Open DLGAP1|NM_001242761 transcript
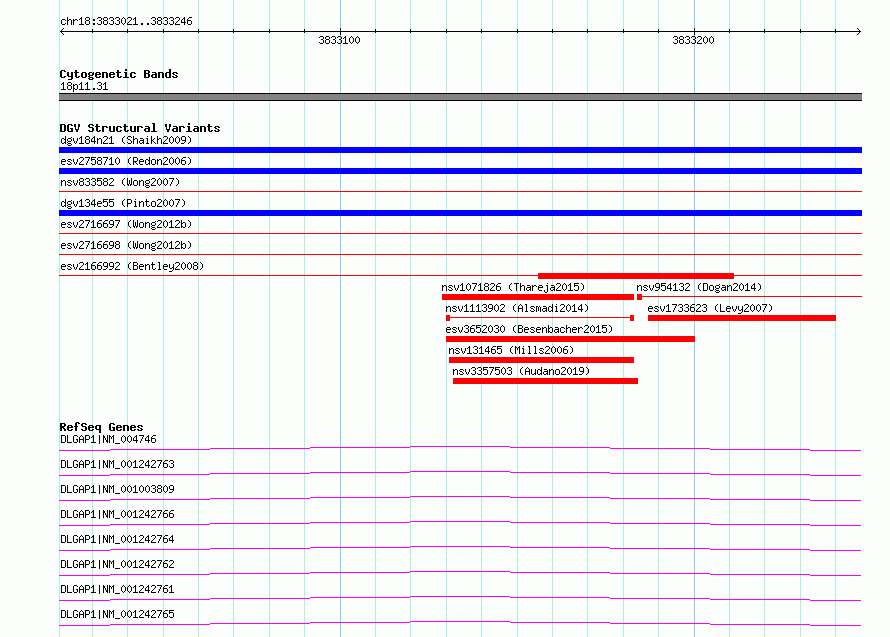Screen dimensions: 890x637 [x=117, y=589]
